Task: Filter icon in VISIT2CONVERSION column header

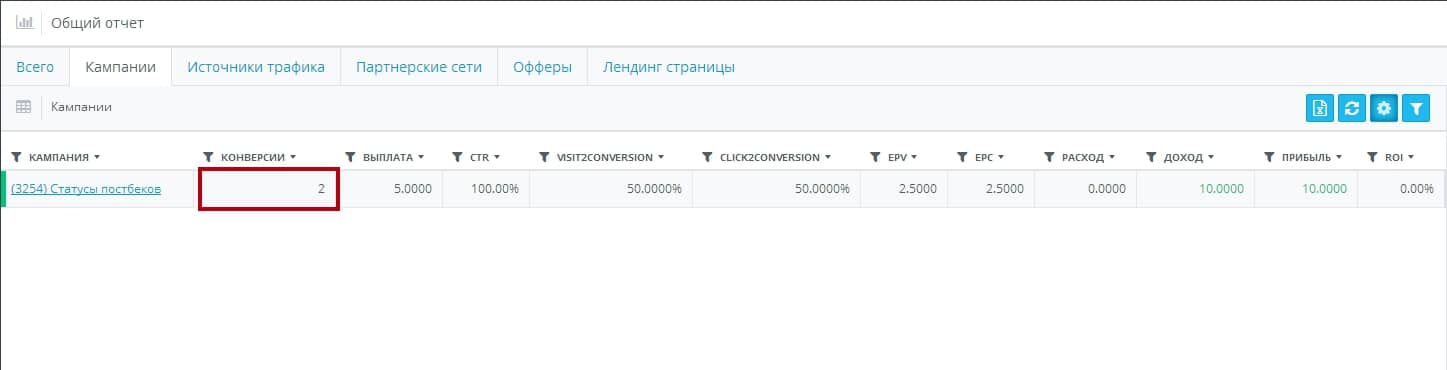Action: [544, 157]
